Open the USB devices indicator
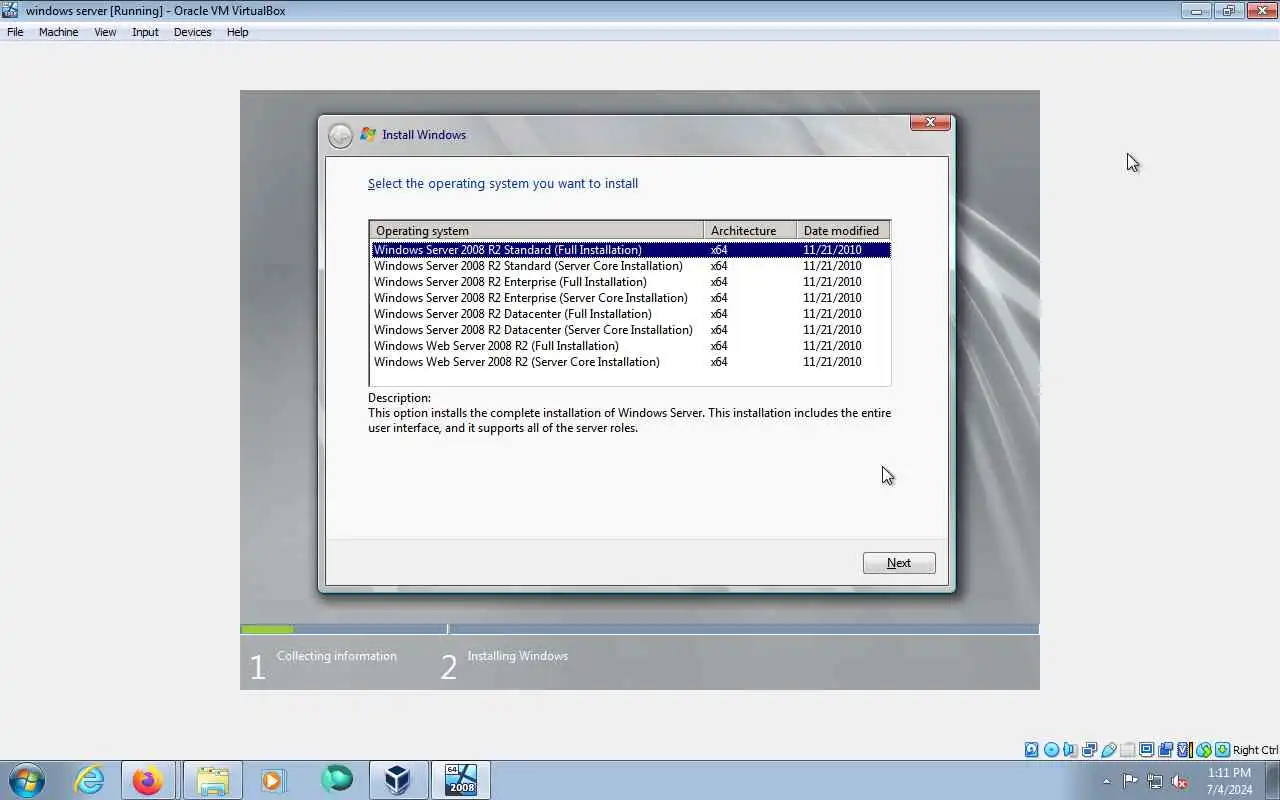 1108,750
